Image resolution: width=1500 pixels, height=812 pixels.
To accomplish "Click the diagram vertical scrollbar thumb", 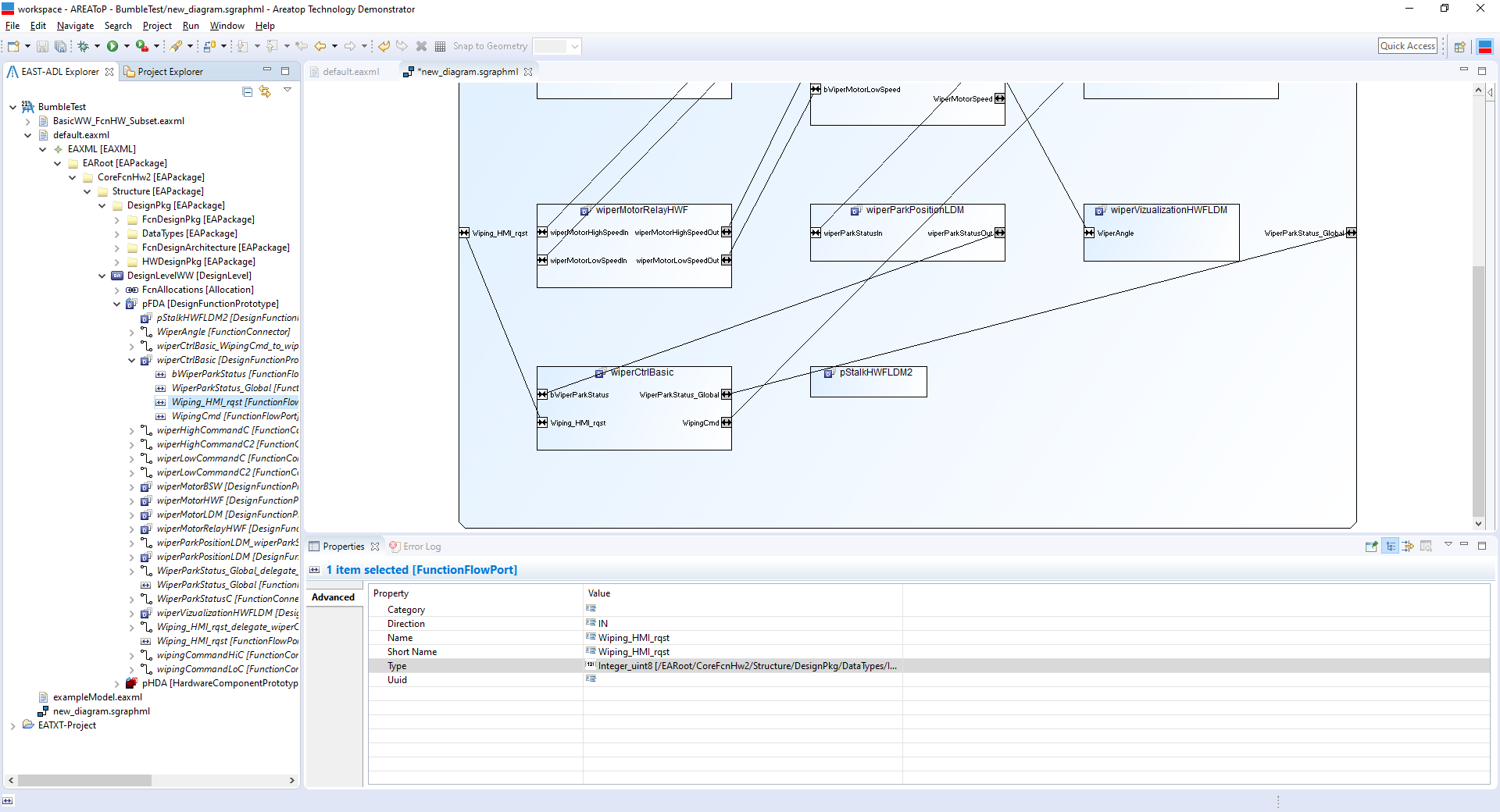I will (1478, 390).
